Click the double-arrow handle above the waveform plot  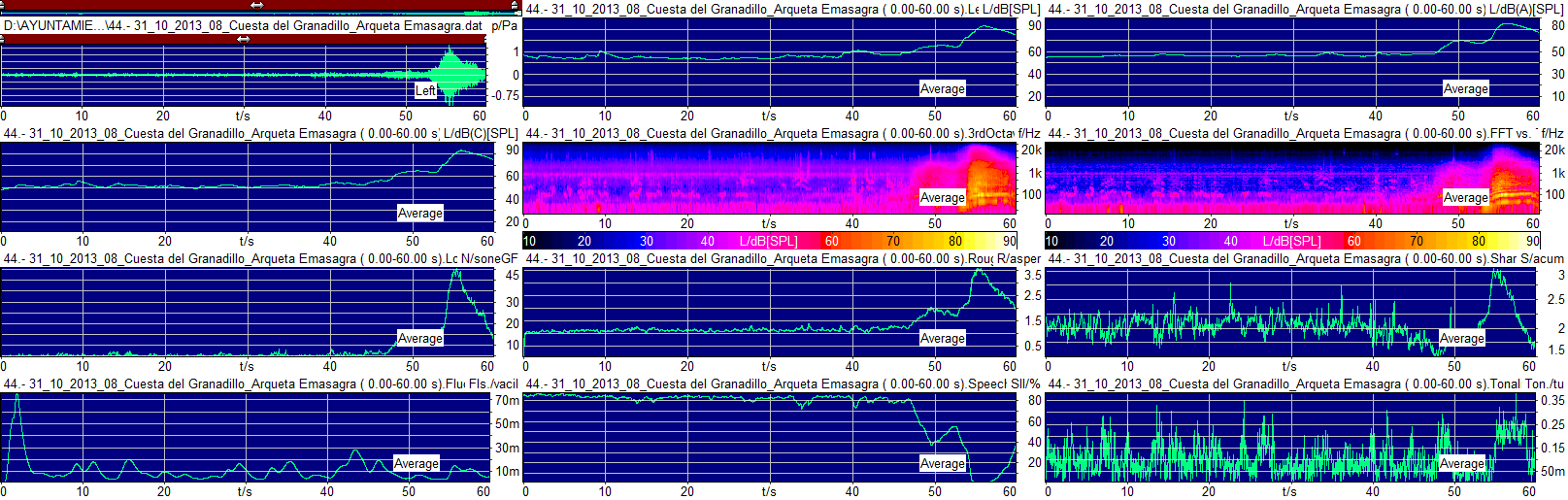[x=243, y=40]
